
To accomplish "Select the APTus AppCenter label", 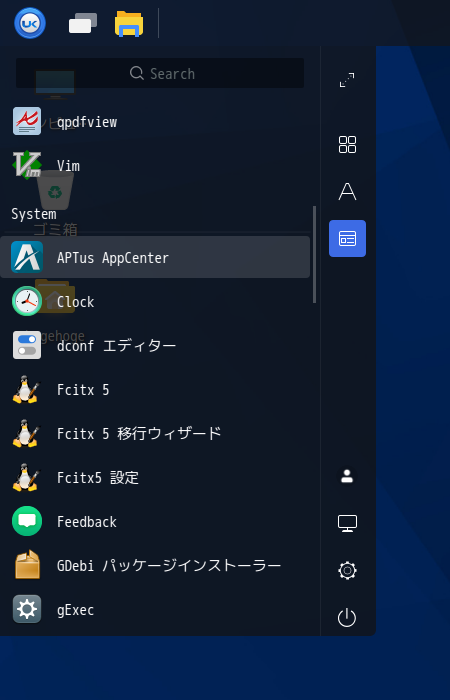I will point(113,258).
